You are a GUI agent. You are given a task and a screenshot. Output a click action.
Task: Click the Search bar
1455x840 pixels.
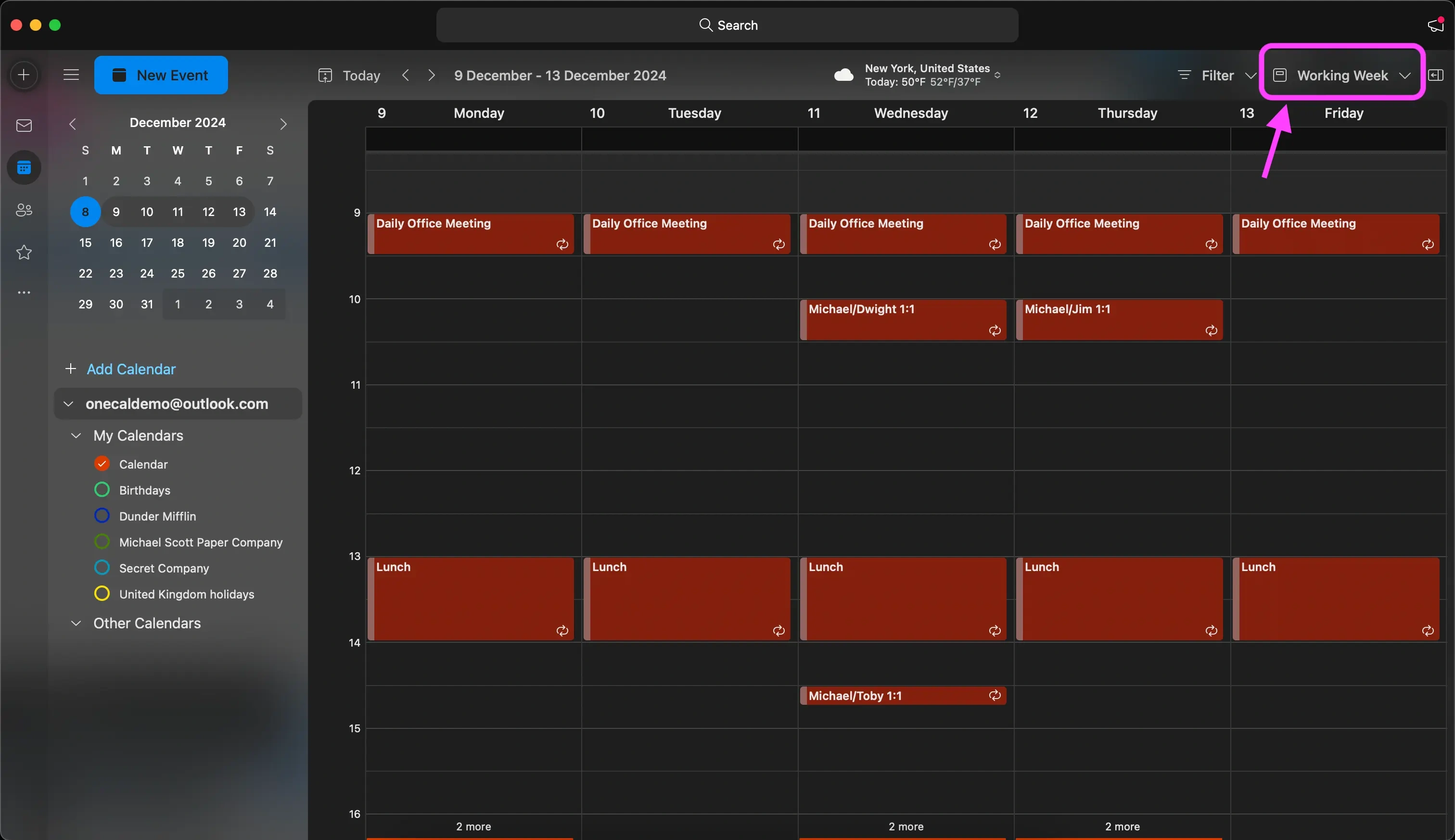(728, 25)
